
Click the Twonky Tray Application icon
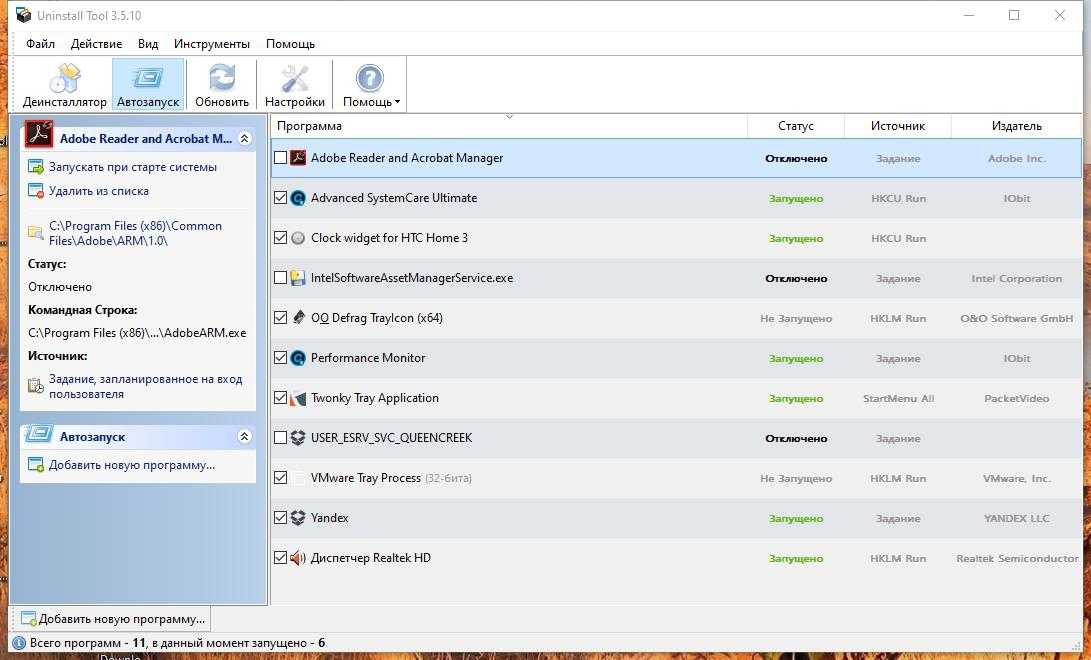pyautogui.click(x=298, y=398)
